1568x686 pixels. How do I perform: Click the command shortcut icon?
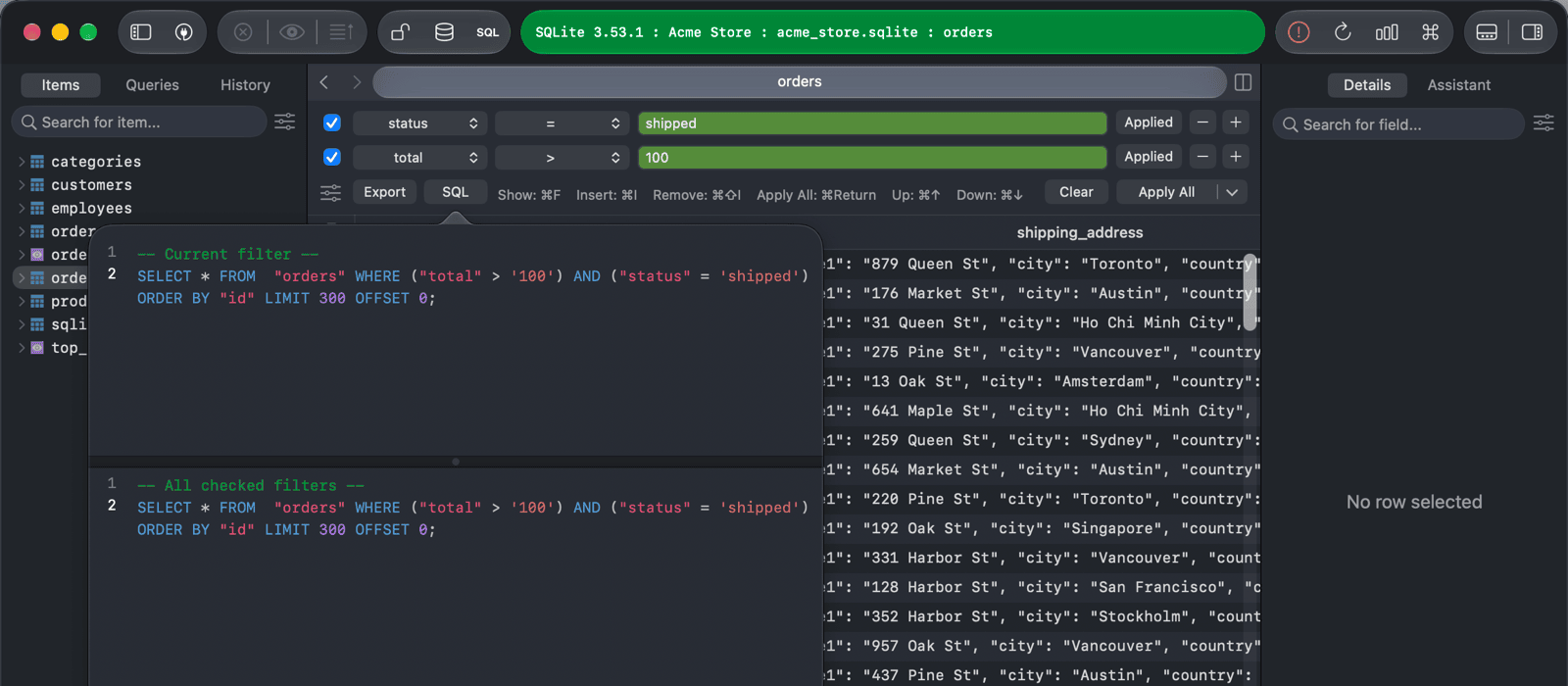pos(1431,32)
